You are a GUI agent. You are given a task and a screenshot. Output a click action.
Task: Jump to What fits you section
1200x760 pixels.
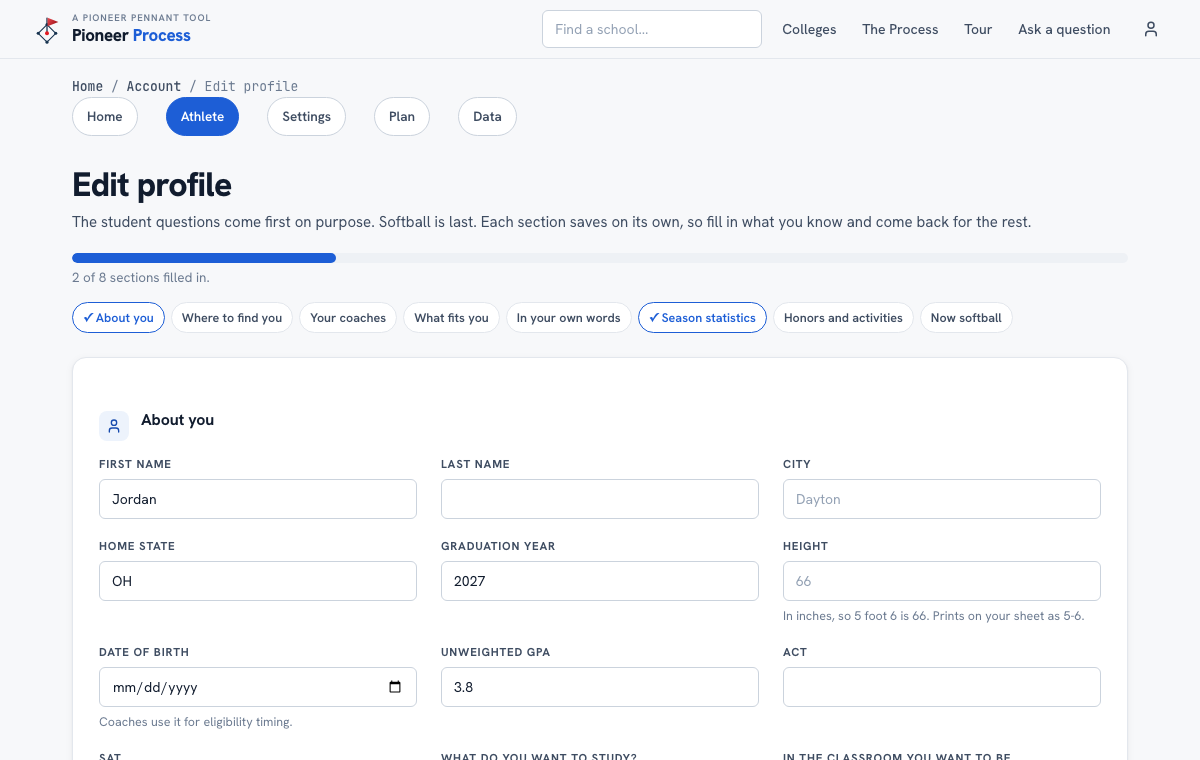451,318
